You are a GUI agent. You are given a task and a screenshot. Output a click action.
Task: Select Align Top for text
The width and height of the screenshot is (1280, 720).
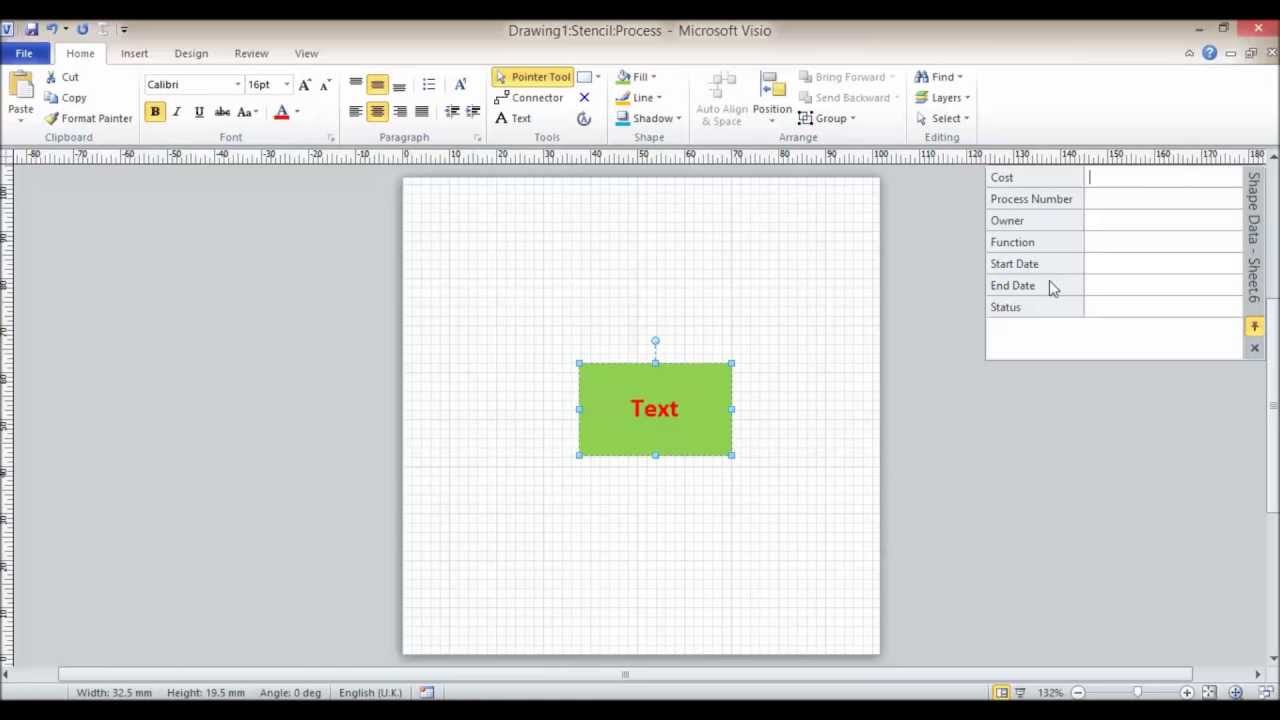[356, 84]
